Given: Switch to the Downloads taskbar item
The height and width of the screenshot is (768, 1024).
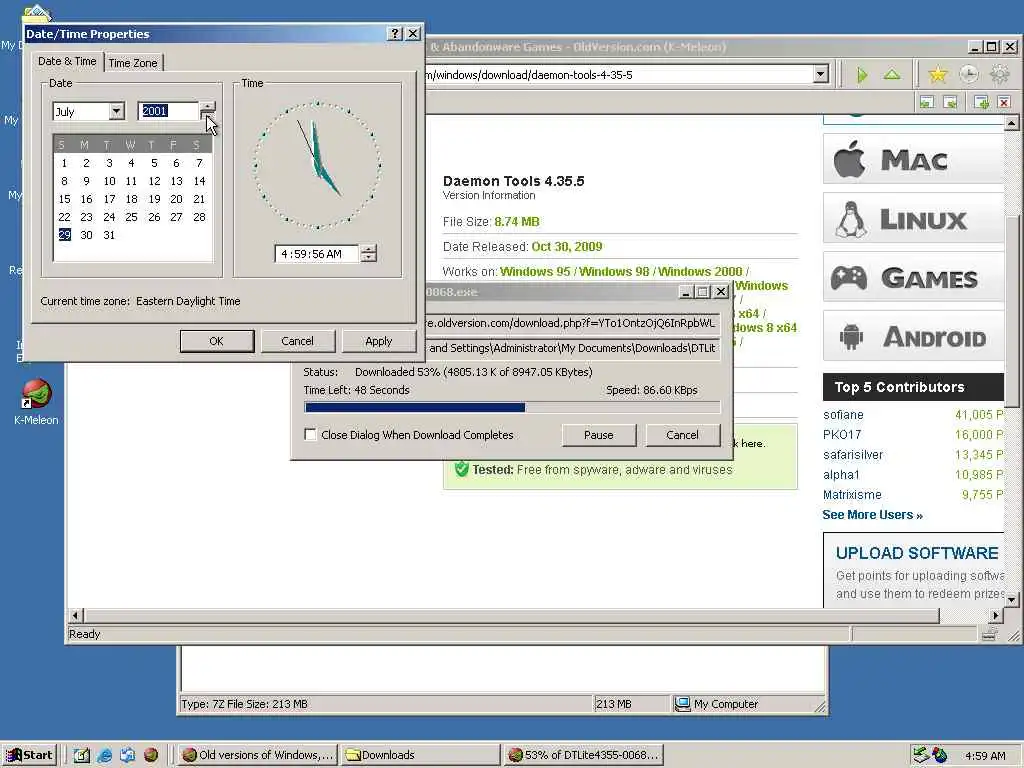Looking at the screenshot, I should click(x=421, y=755).
